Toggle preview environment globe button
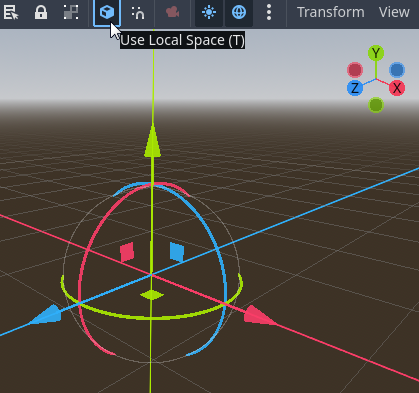The image size is (419, 393). 239,13
